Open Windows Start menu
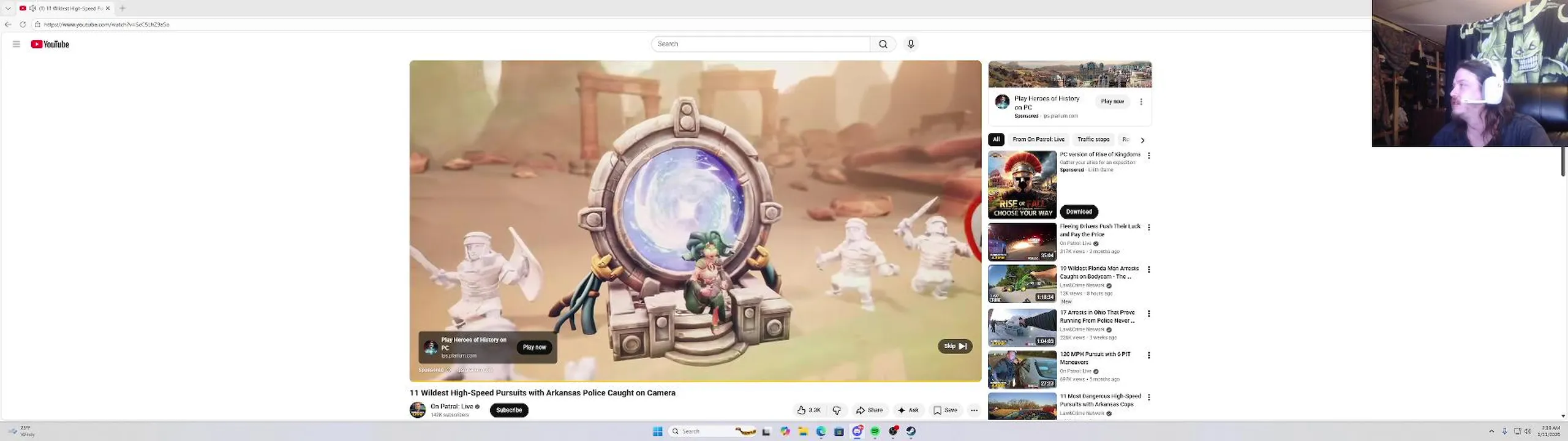The width and height of the screenshot is (1568, 441). (x=658, y=431)
